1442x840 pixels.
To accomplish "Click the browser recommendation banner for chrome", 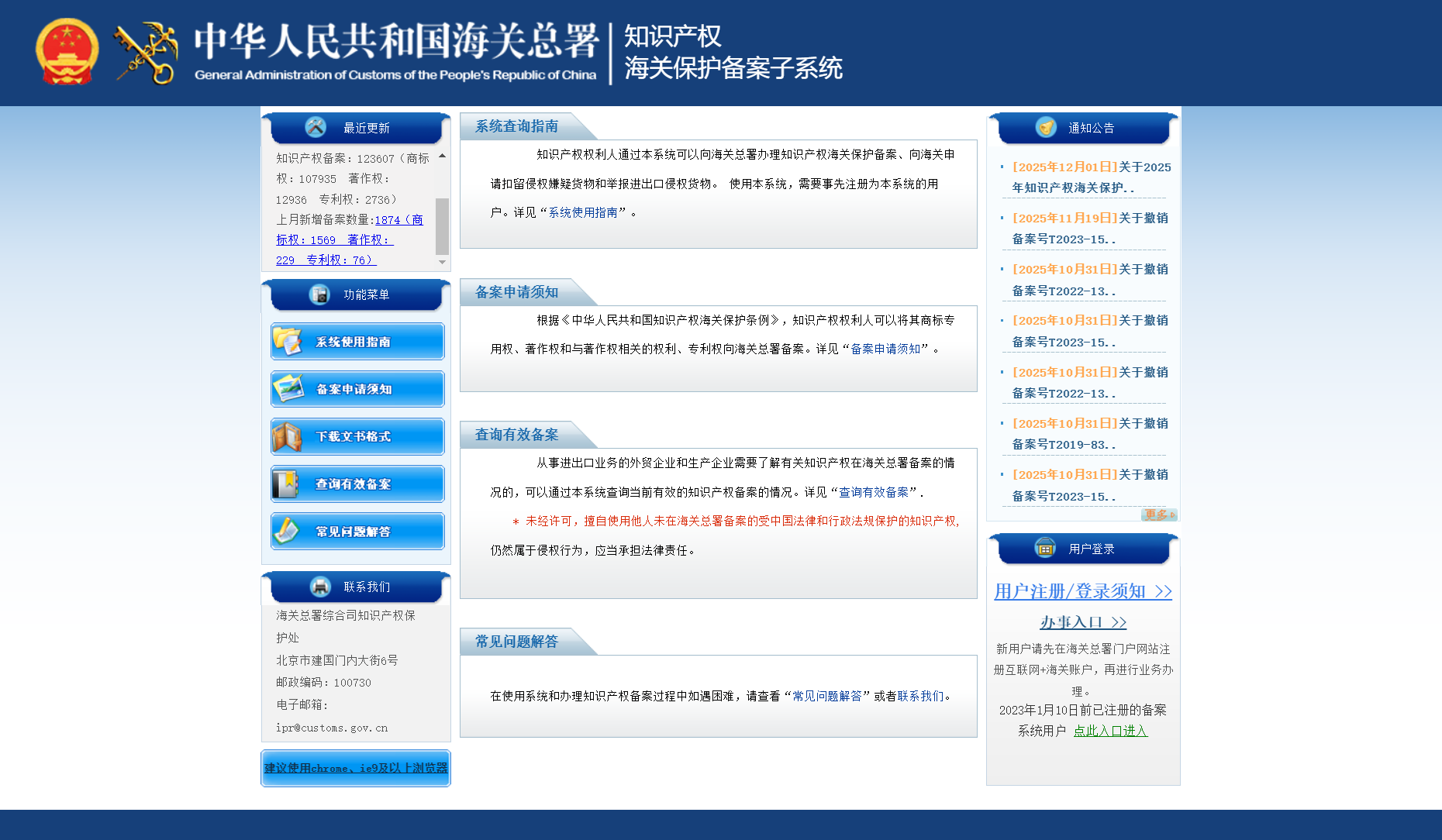I will point(356,768).
